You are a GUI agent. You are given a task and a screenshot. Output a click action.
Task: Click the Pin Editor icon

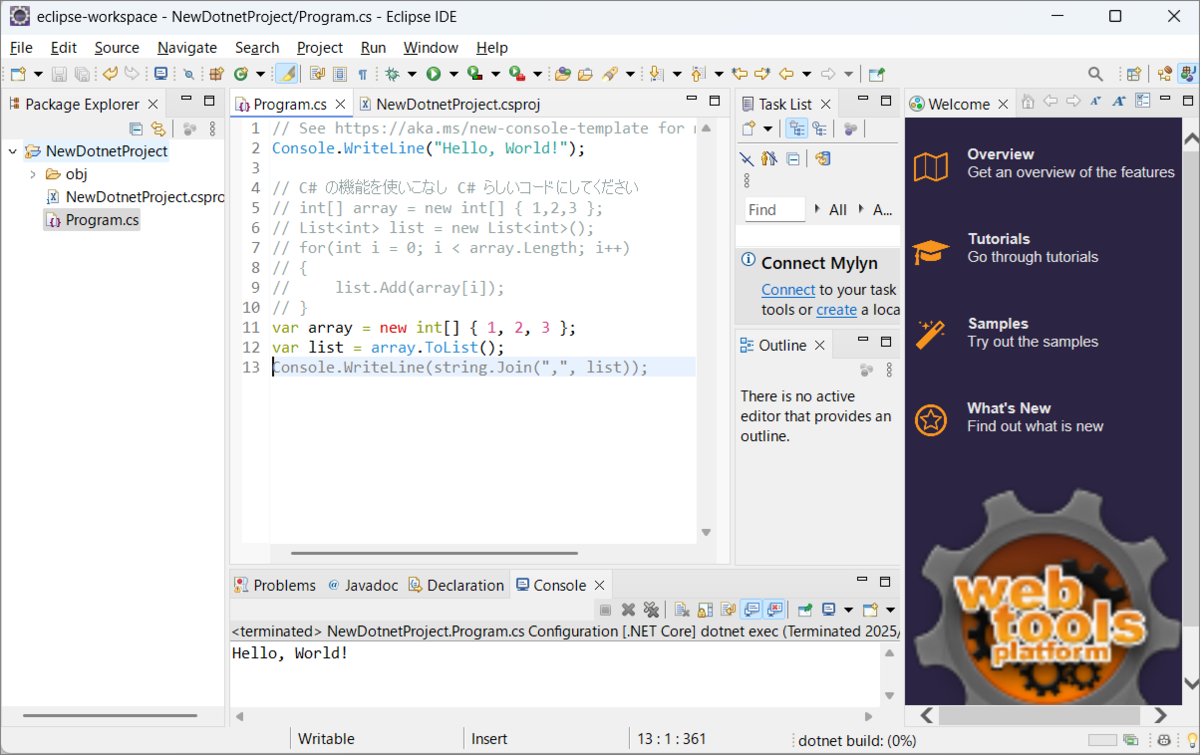[876, 74]
